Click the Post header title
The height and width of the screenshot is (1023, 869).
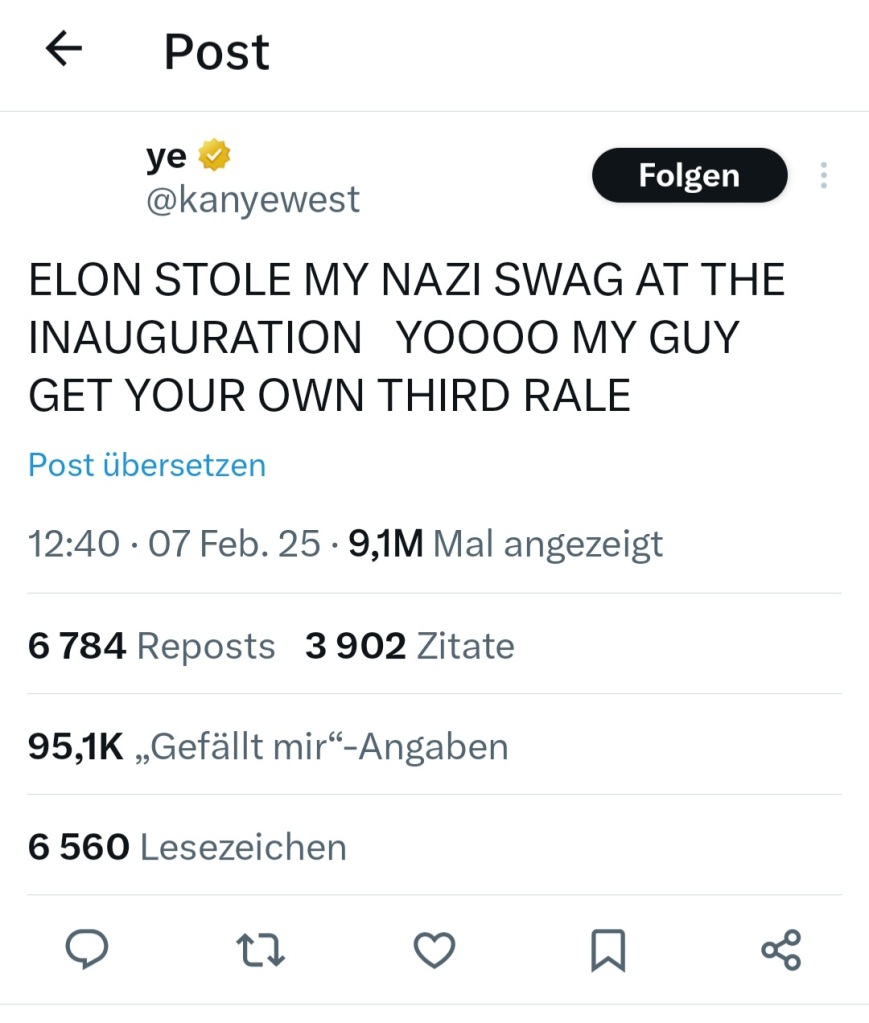(217, 52)
